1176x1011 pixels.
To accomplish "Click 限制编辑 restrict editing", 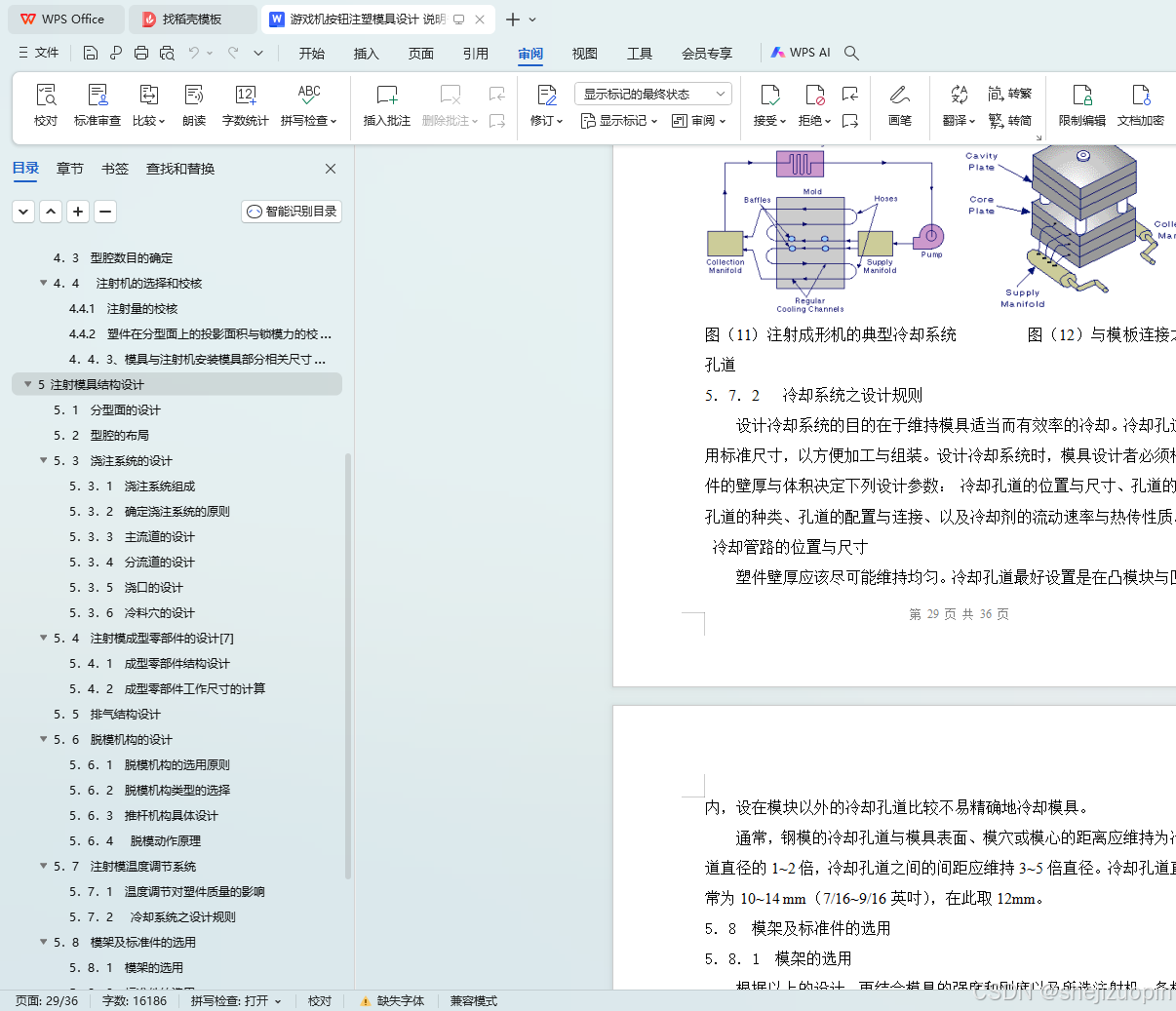I will click(x=1082, y=104).
